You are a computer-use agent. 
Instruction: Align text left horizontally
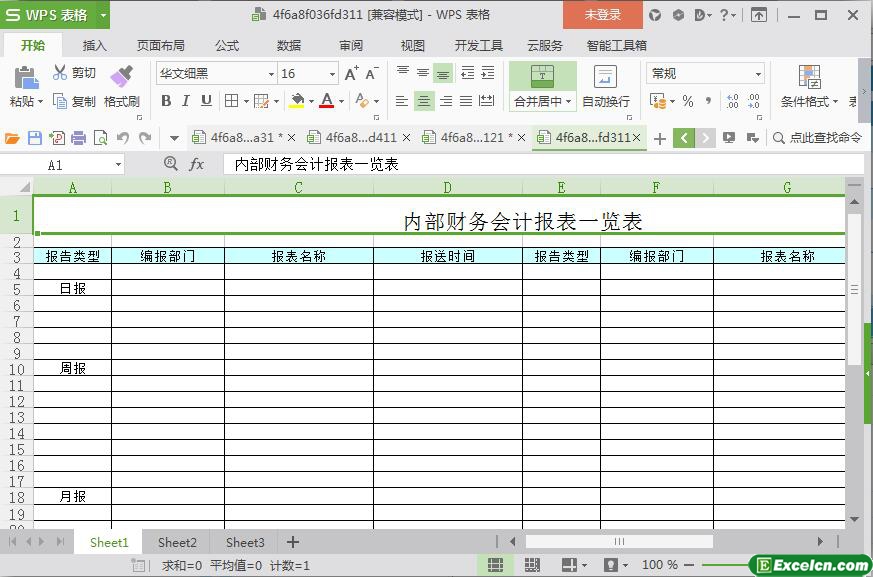pos(402,101)
